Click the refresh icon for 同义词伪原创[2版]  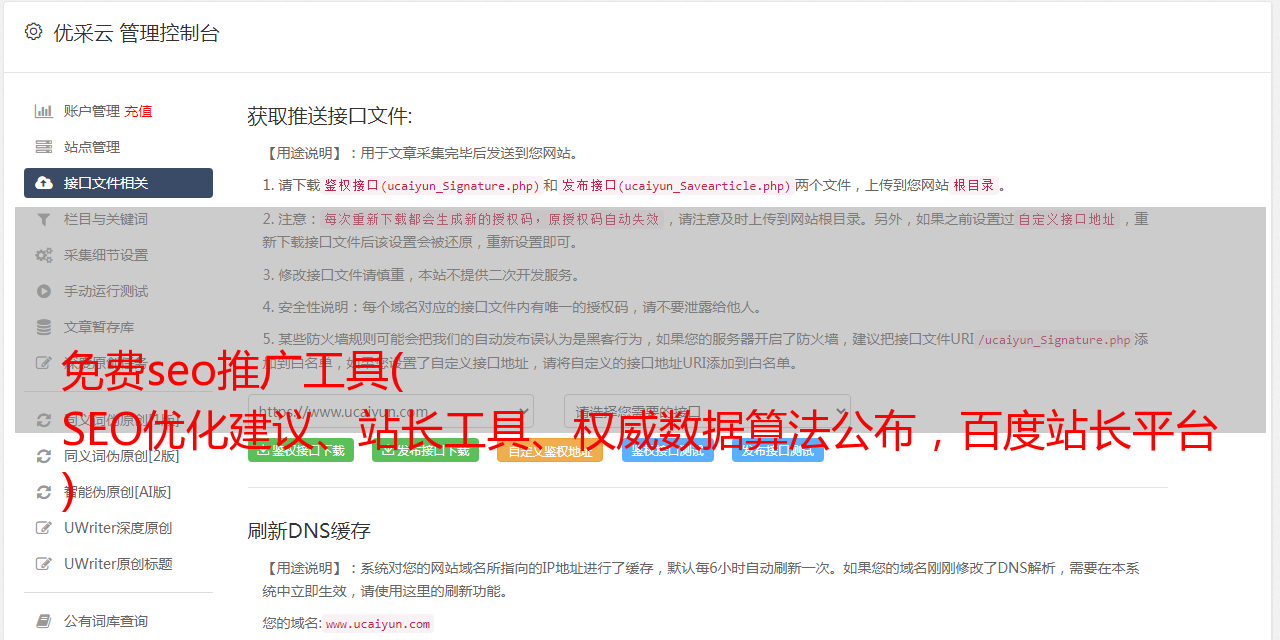44,456
